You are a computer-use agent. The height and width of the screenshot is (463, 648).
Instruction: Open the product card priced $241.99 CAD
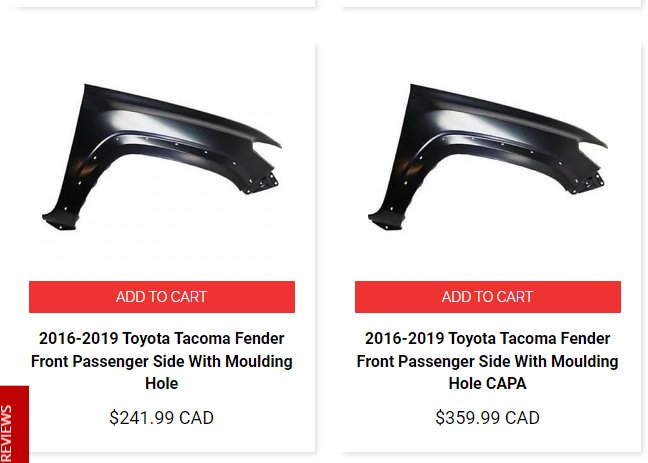point(162,248)
